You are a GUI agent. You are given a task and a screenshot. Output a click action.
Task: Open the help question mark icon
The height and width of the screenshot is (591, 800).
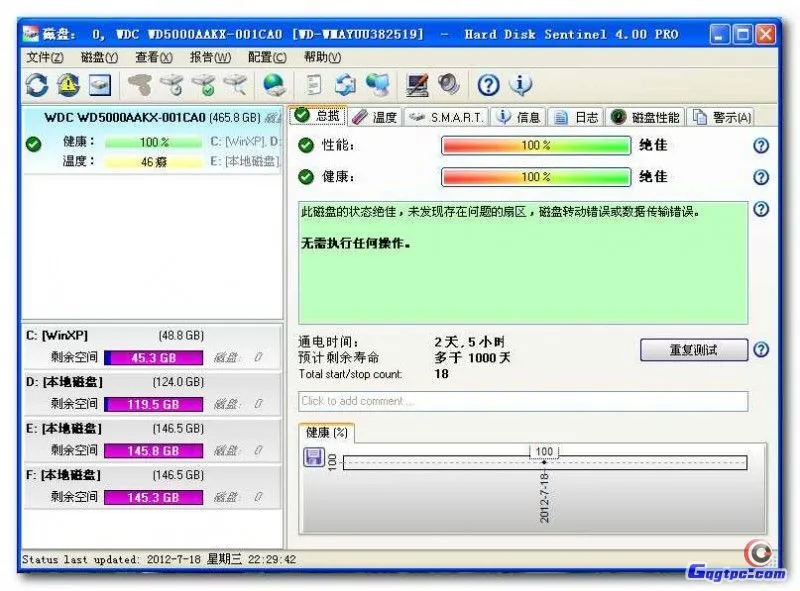coord(487,85)
